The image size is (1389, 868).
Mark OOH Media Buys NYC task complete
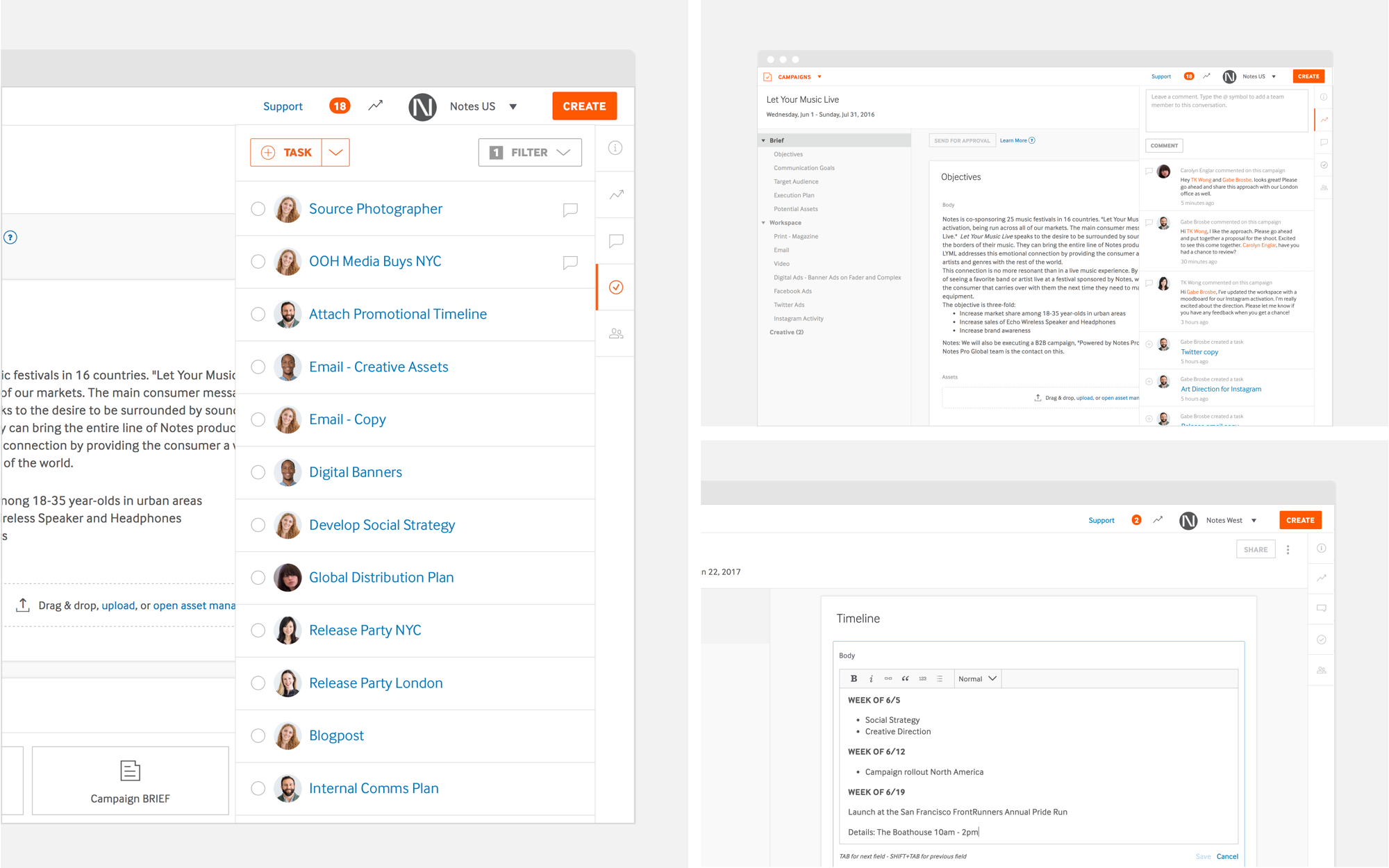click(258, 262)
